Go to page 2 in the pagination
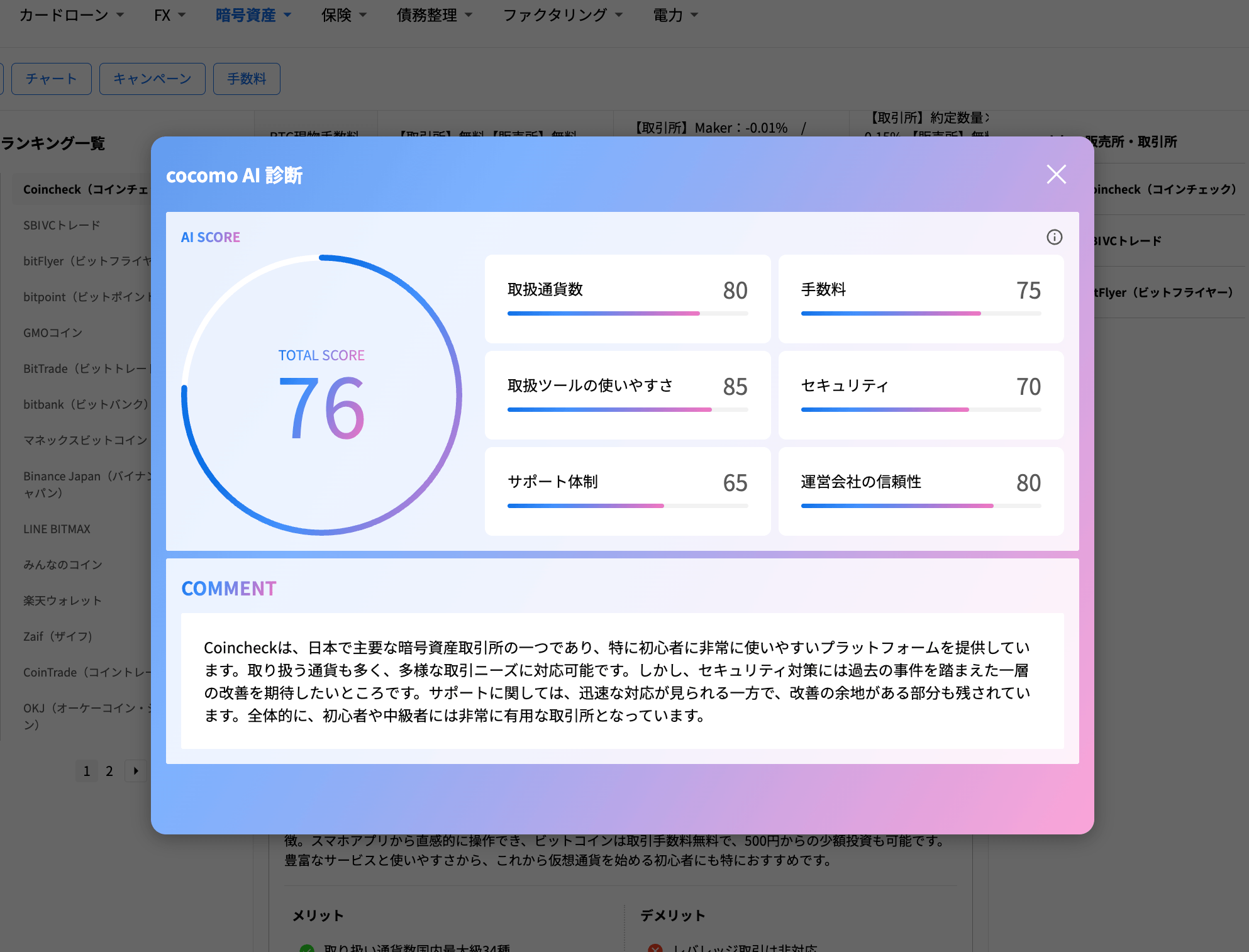 pyautogui.click(x=109, y=771)
